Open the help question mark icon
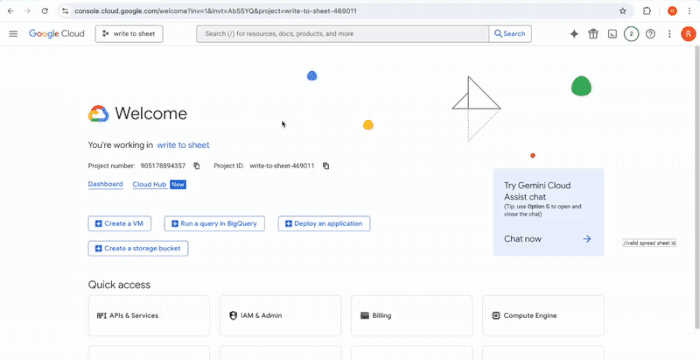700x360 pixels. coord(650,34)
